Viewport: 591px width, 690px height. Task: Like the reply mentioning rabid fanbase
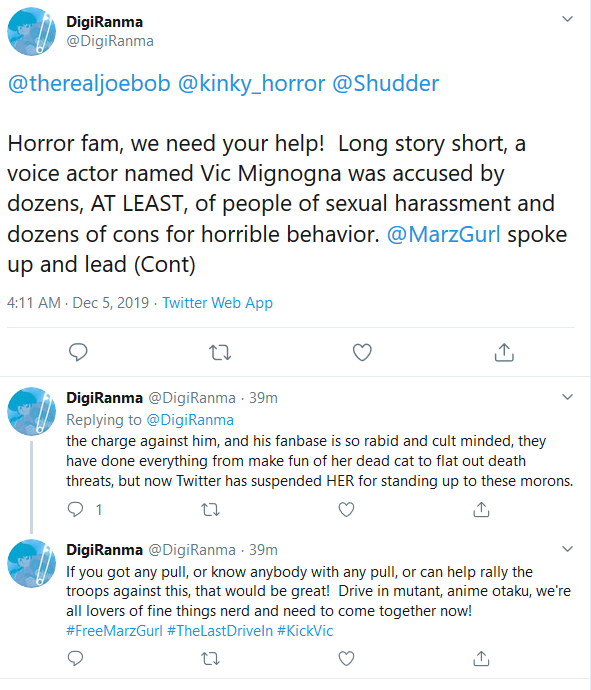346,510
